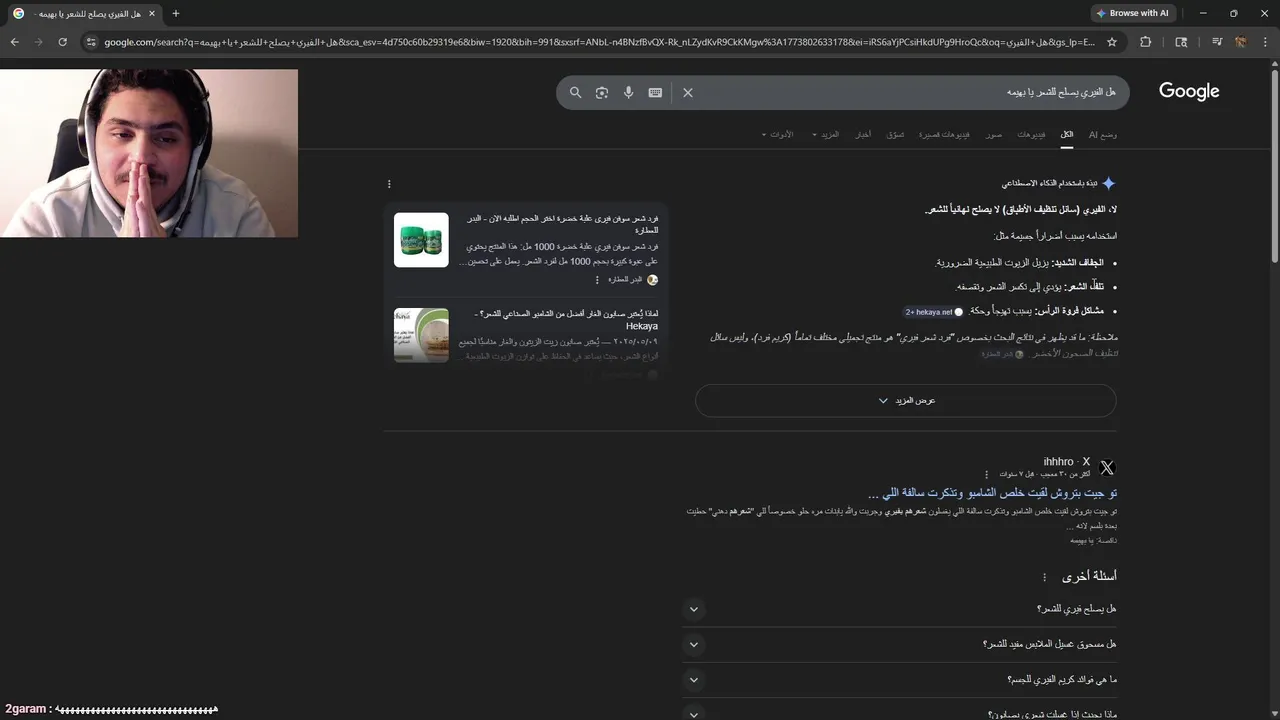Open the three-dot menu beside البدر للعطارة
1280x720 pixels.
(x=597, y=280)
